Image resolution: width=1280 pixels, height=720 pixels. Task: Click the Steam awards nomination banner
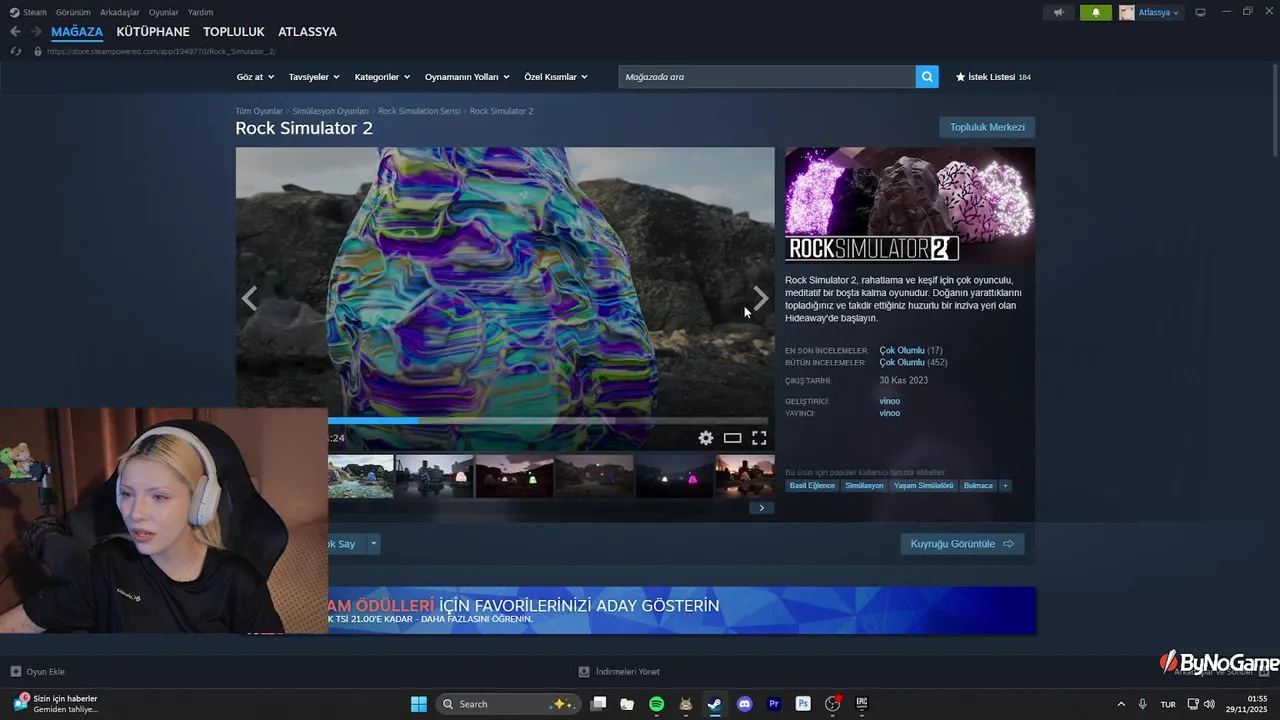coord(682,610)
